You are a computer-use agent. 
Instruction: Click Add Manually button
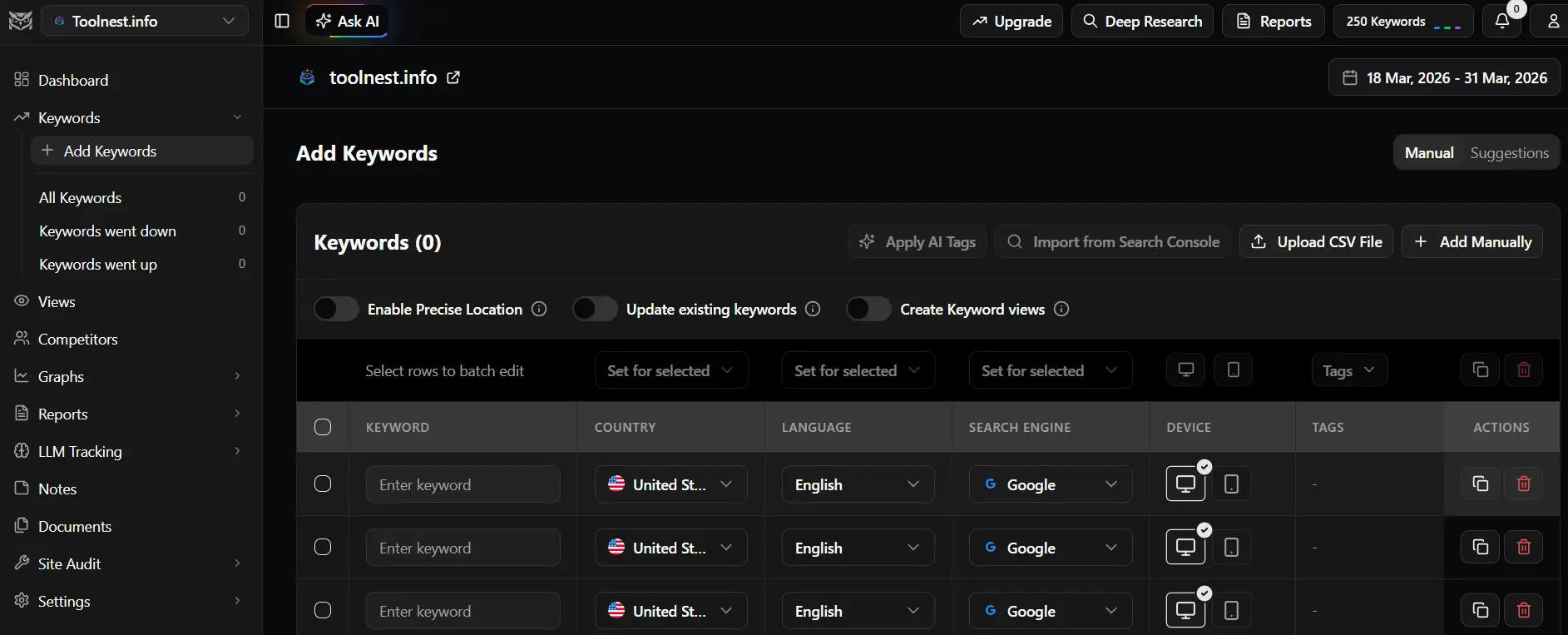1472,241
